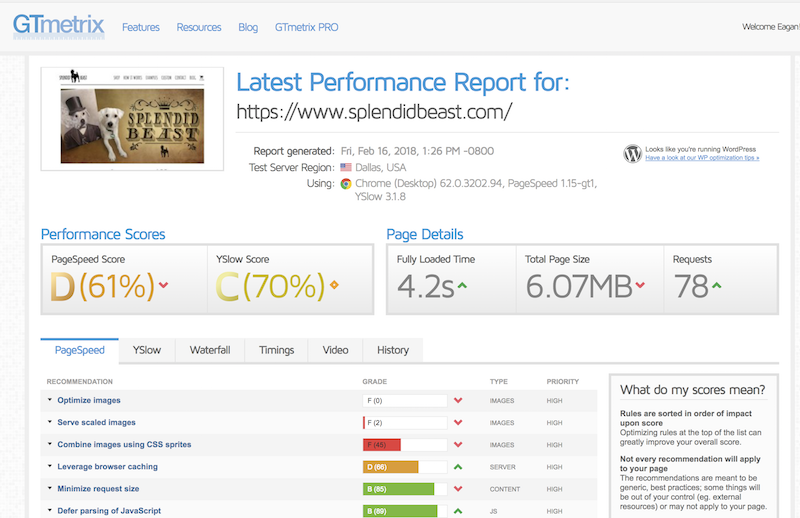Image resolution: width=800 pixels, height=518 pixels.
Task: Click the WordPress logo icon
Action: click(633, 154)
